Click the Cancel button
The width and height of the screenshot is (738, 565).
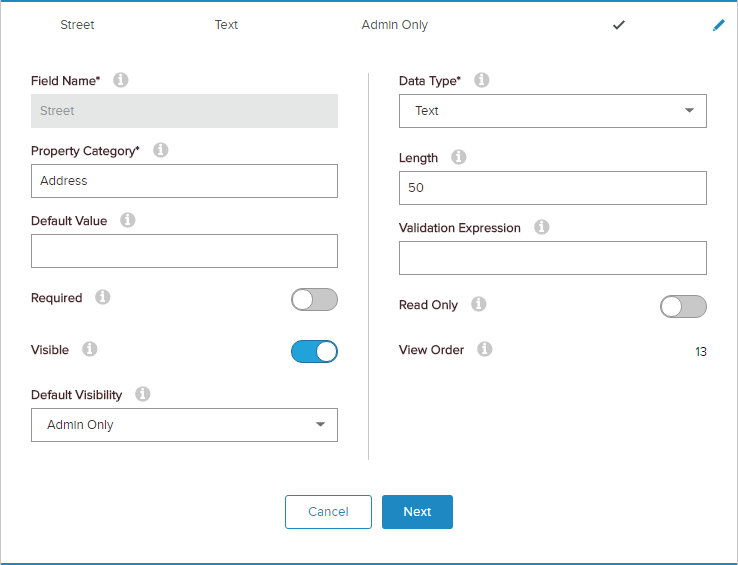point(328,512)
